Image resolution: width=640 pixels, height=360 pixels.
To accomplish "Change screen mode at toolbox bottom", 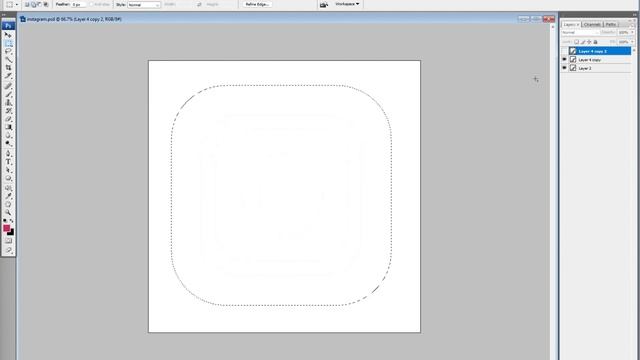I will [8, 250].
